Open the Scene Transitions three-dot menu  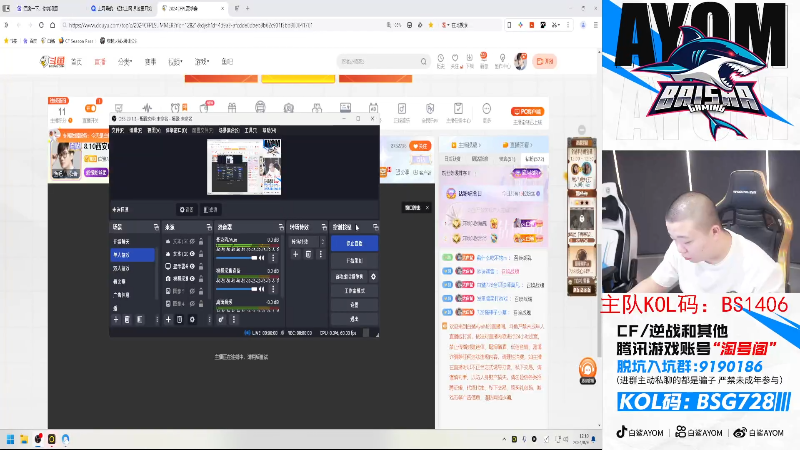pos(321,254)
